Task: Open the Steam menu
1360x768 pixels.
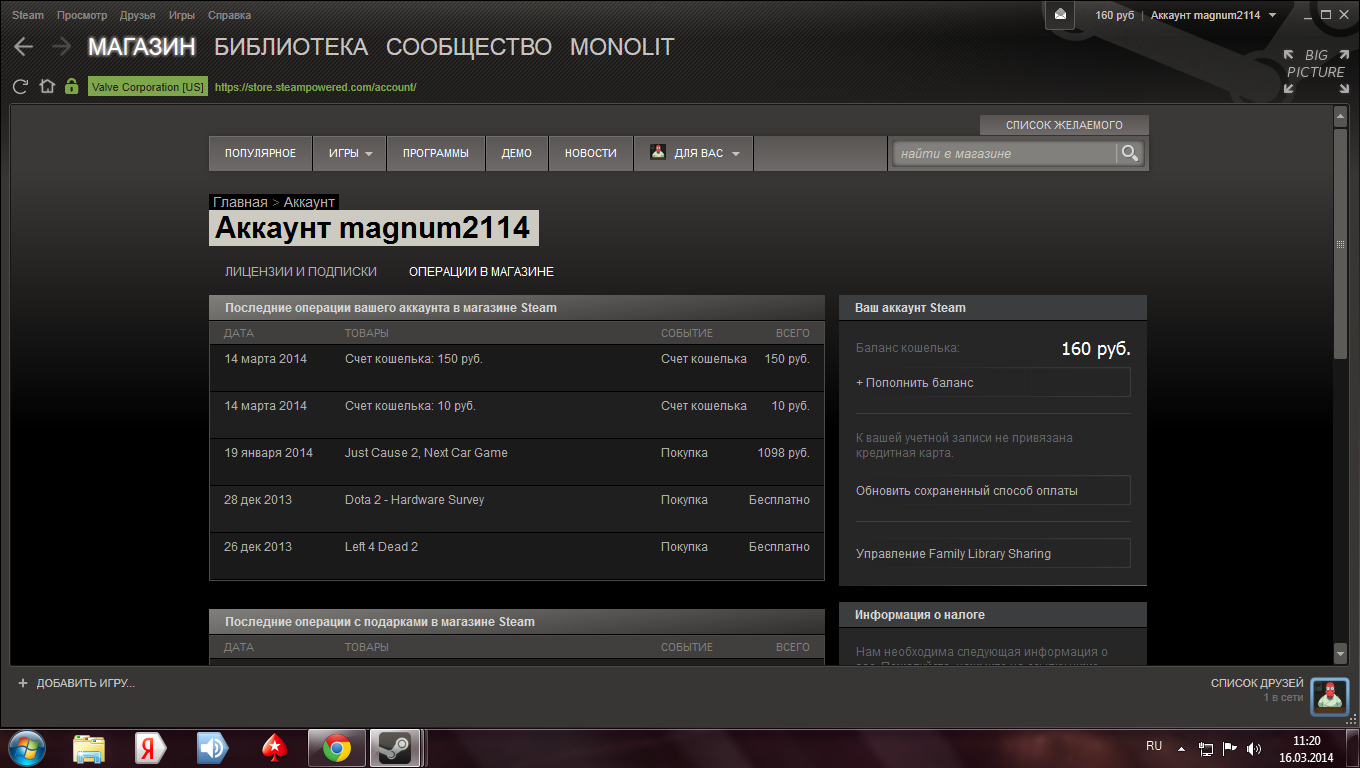Action: pos(28,15)
